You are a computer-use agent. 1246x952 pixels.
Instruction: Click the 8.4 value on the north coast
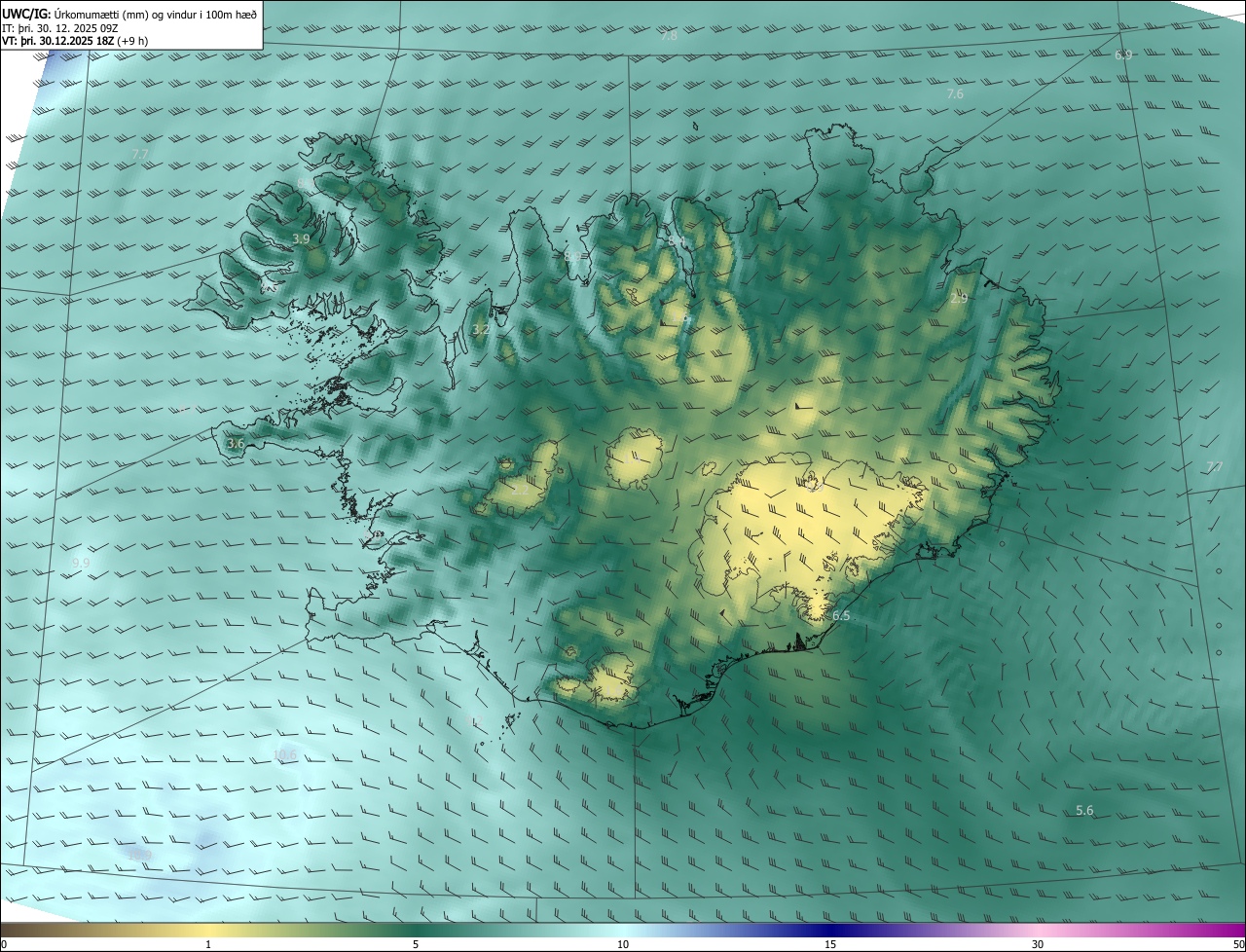(677, 240)
